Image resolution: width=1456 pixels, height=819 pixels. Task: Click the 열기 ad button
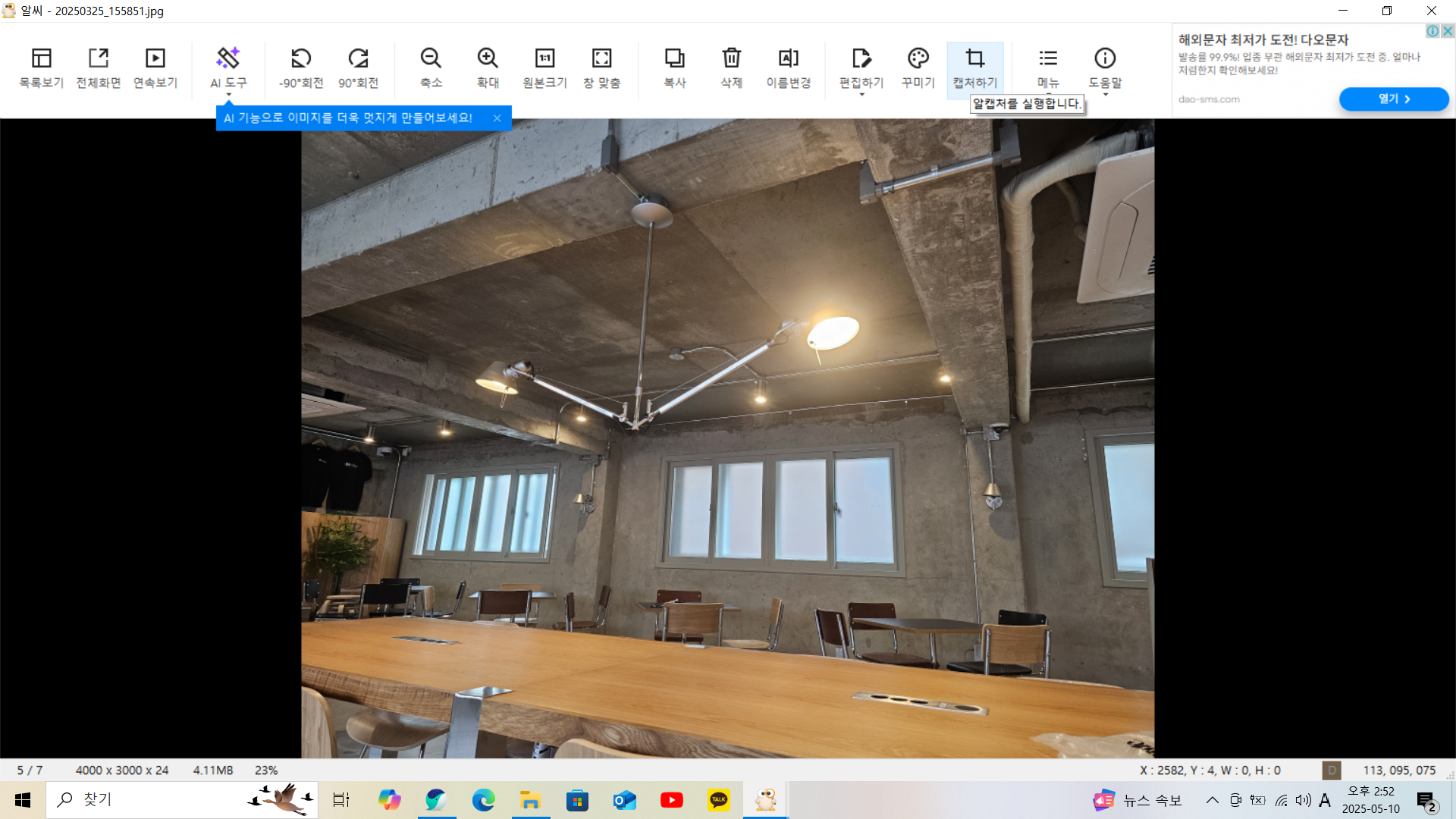click(1393, 99)
